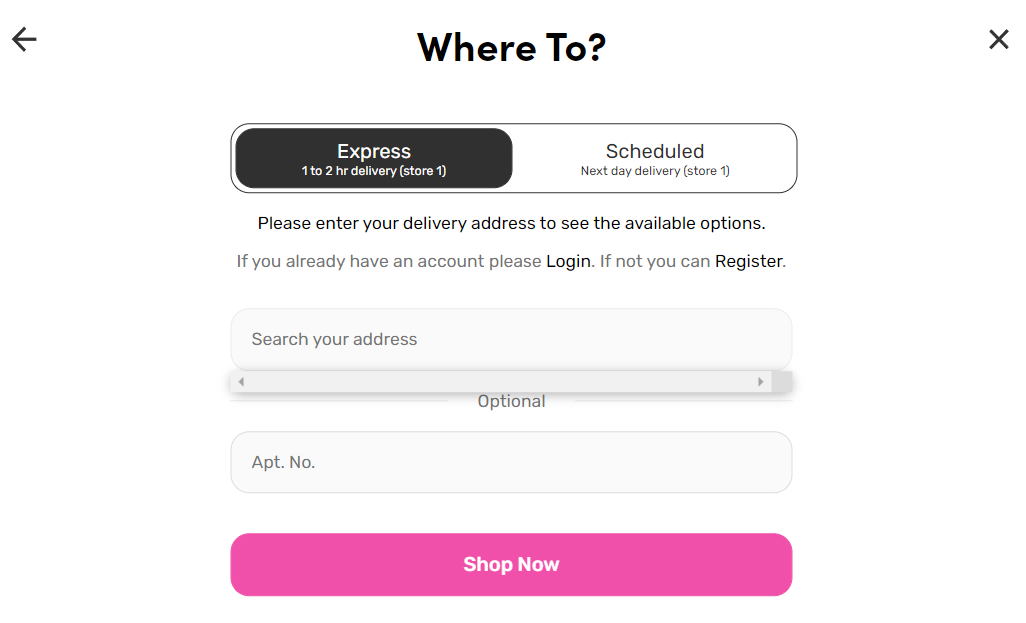
Task: Click the scrollbar corner box
Action: pyautogui.click(x=783, y=382)
